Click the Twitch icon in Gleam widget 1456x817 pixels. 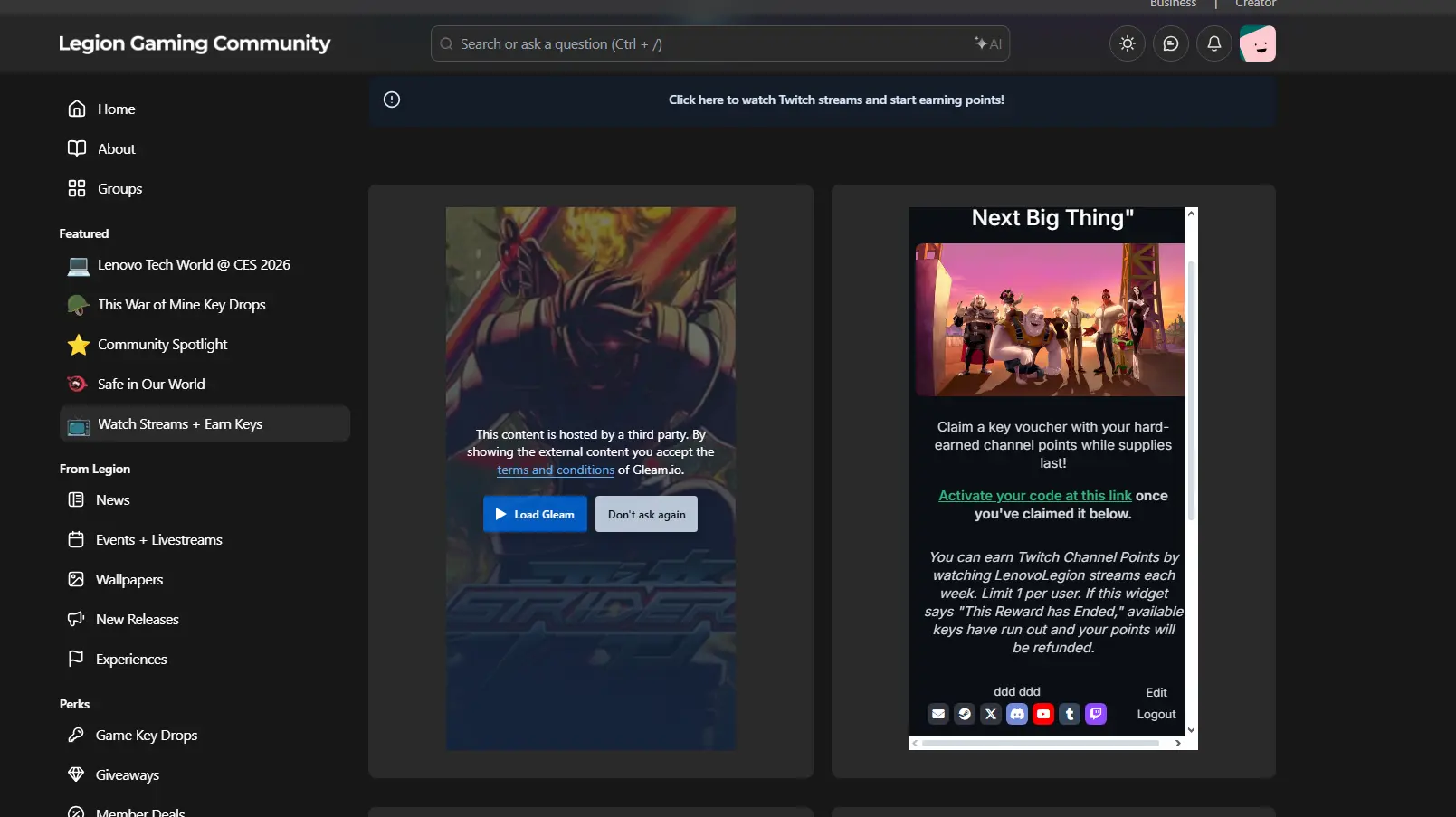1096,714
